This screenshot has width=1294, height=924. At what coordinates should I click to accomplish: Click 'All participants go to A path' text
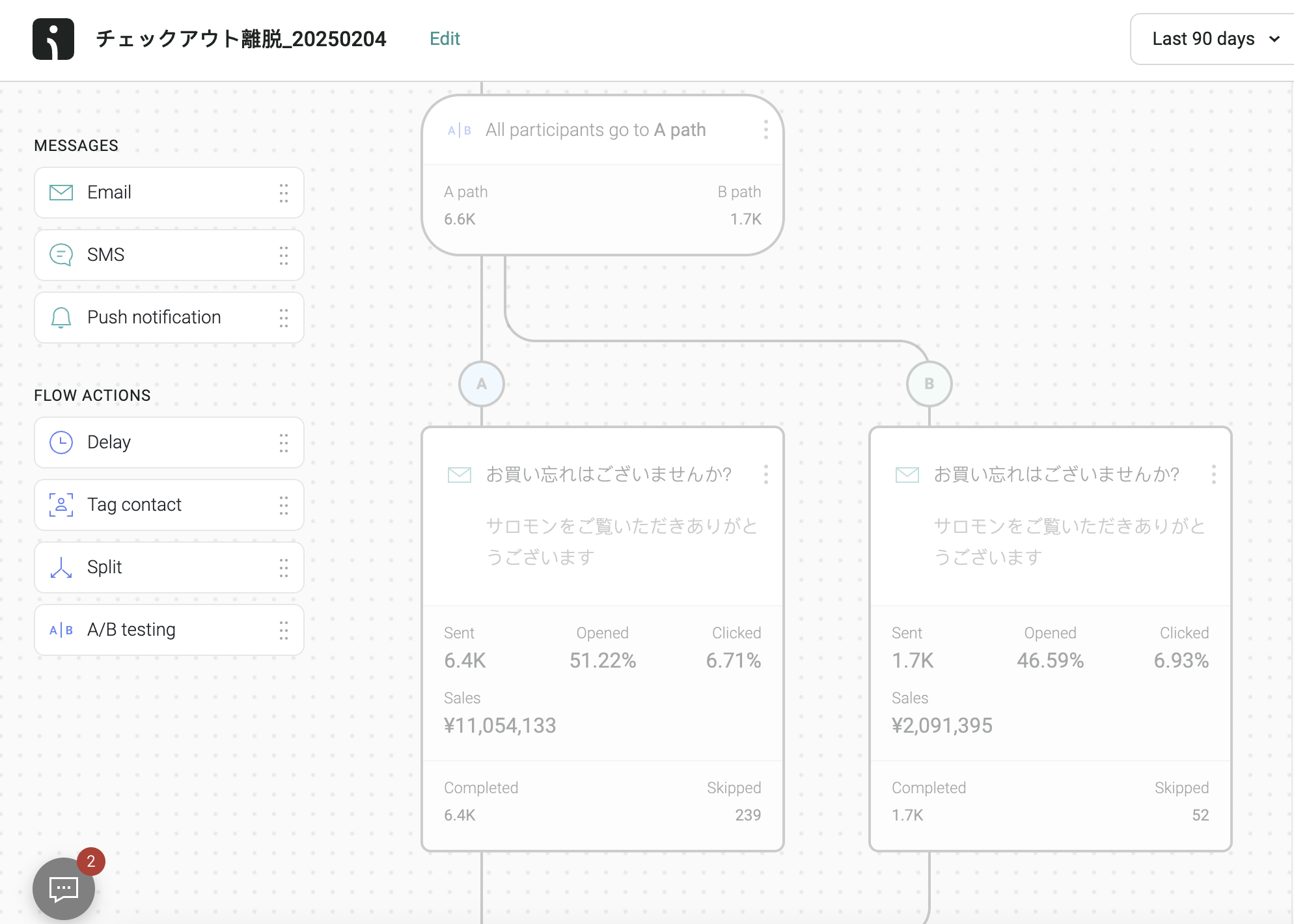(x=596, y=130)
